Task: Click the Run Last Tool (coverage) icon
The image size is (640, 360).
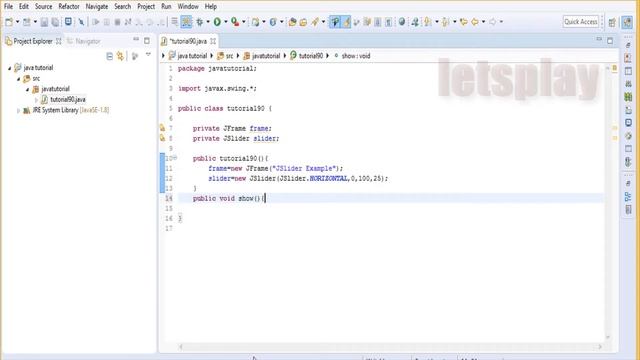Action: pos(235,22)
